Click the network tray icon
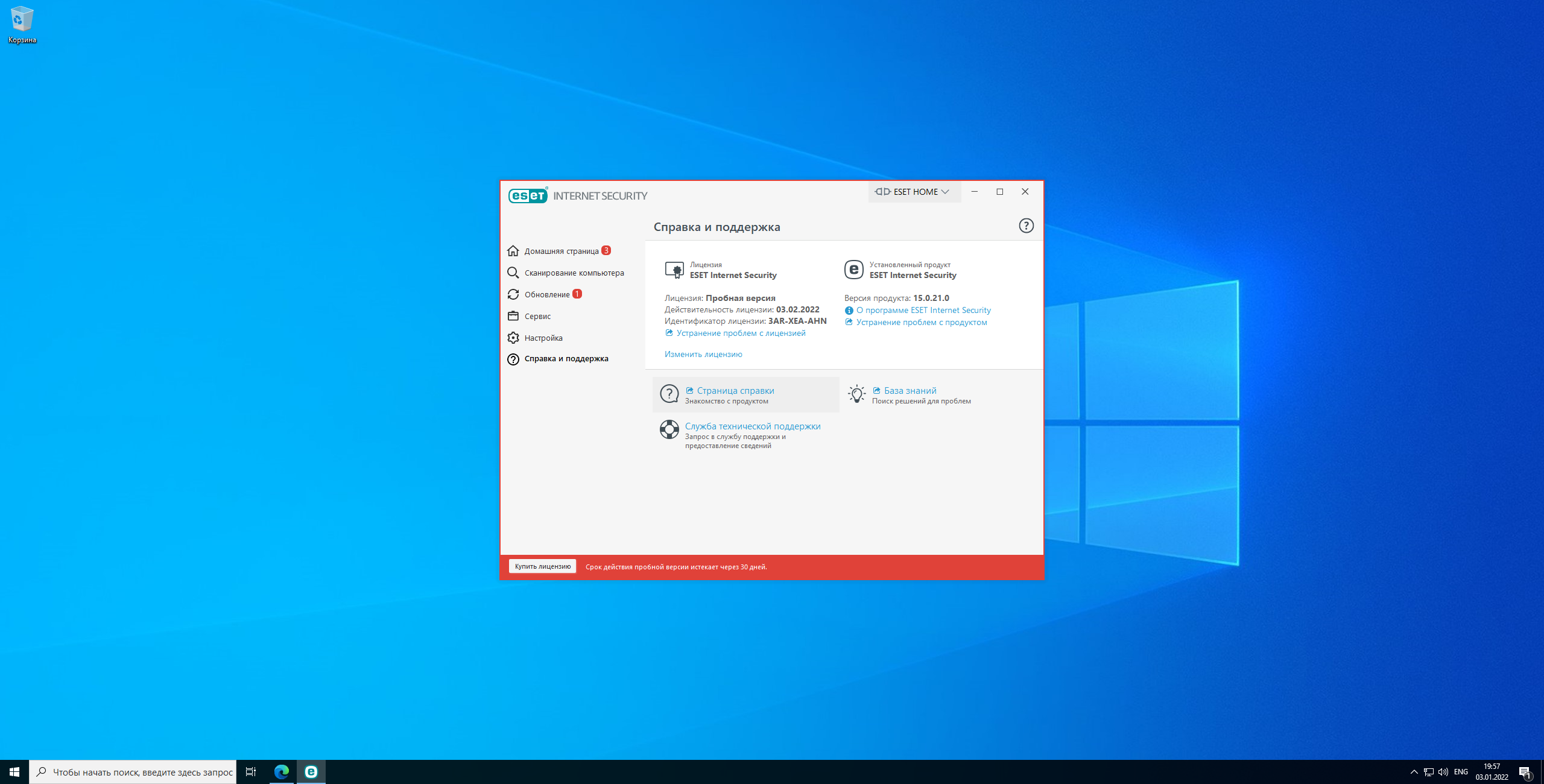 pos(1428,772)
